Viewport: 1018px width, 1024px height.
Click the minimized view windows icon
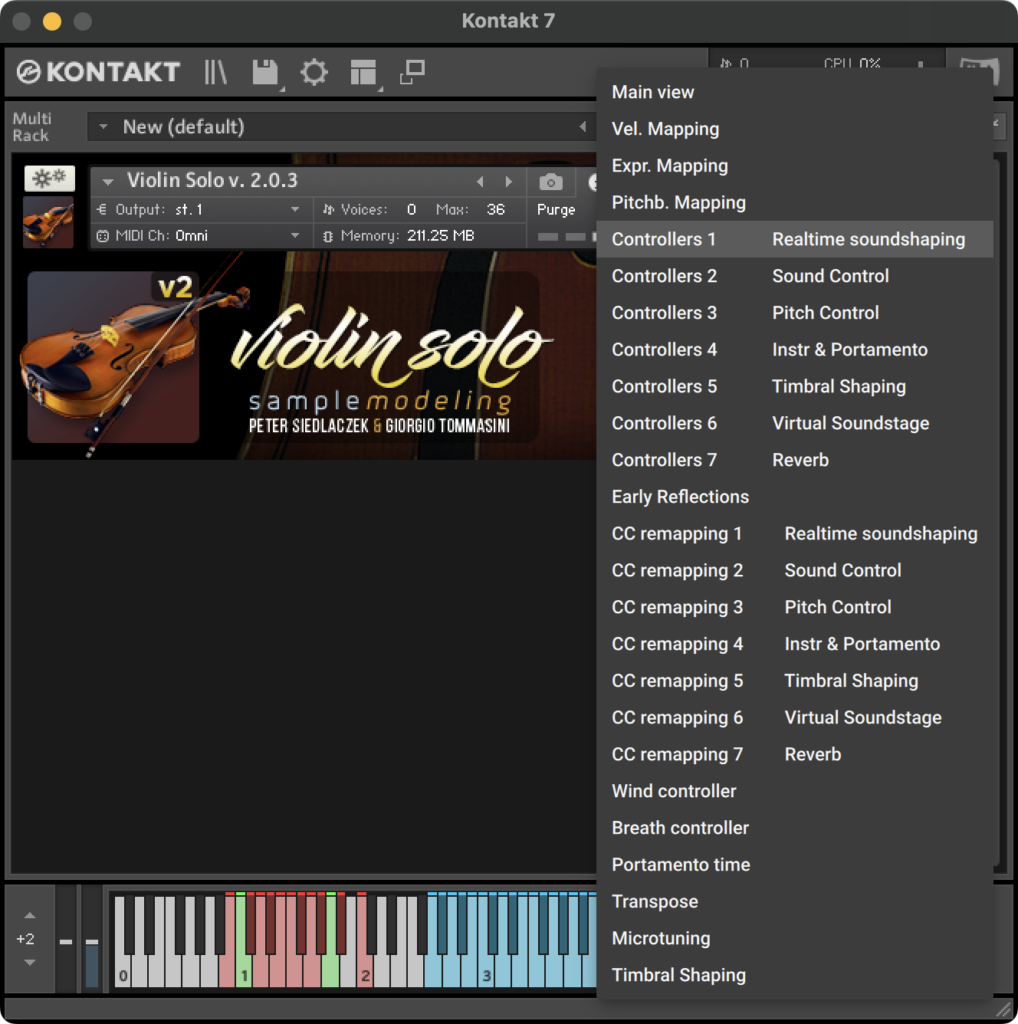[x=412, y=72]
